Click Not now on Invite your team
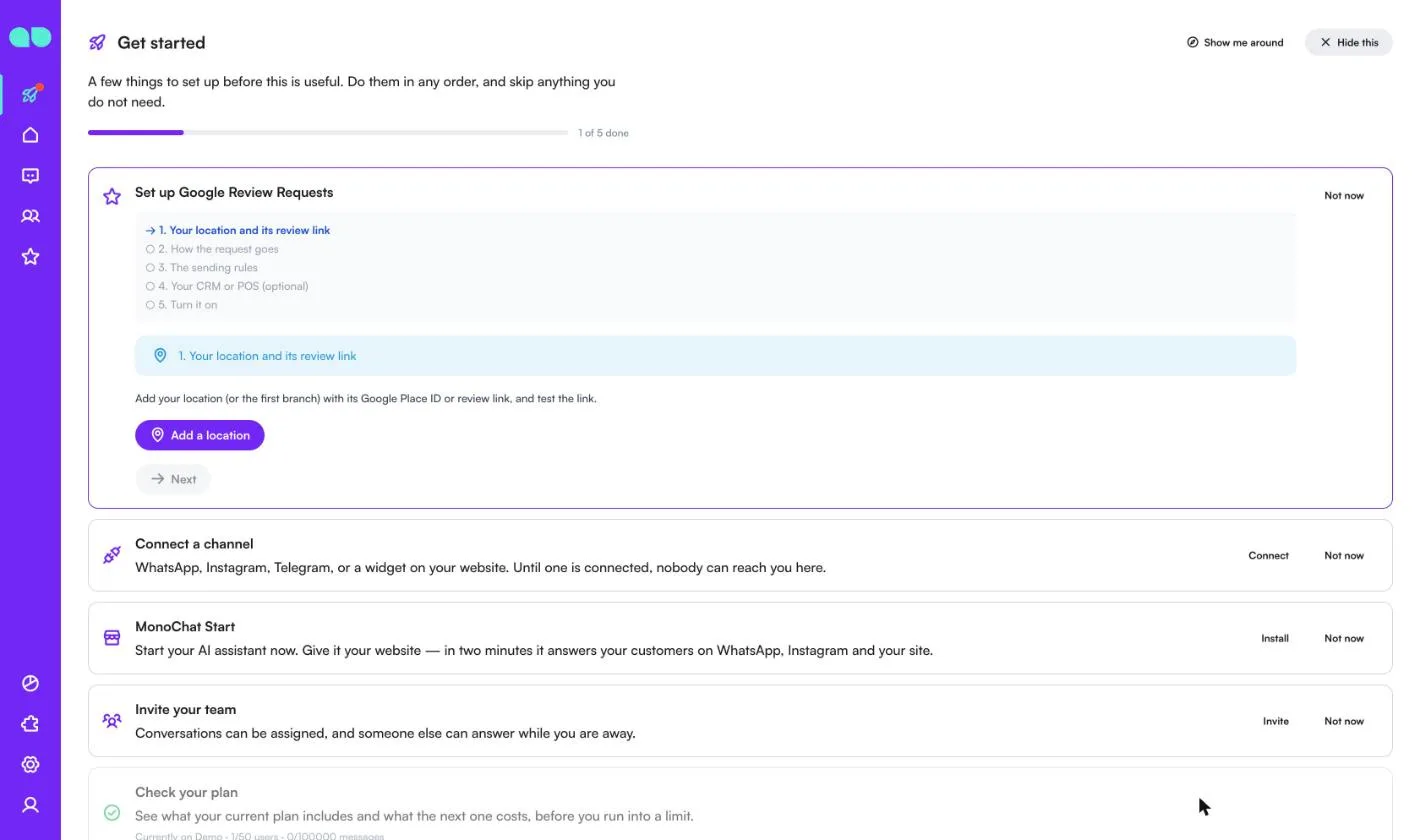This screenshot has height=840, width=1420. point(1344,721)
